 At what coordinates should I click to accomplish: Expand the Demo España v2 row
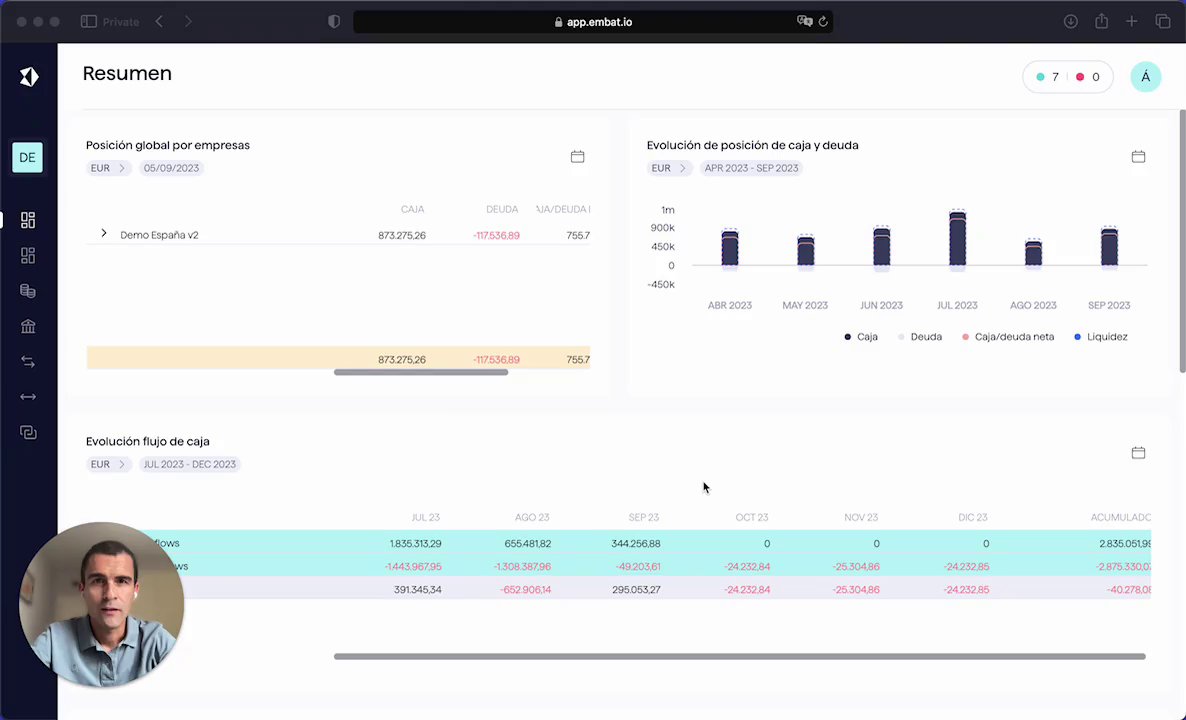point(104,234)
